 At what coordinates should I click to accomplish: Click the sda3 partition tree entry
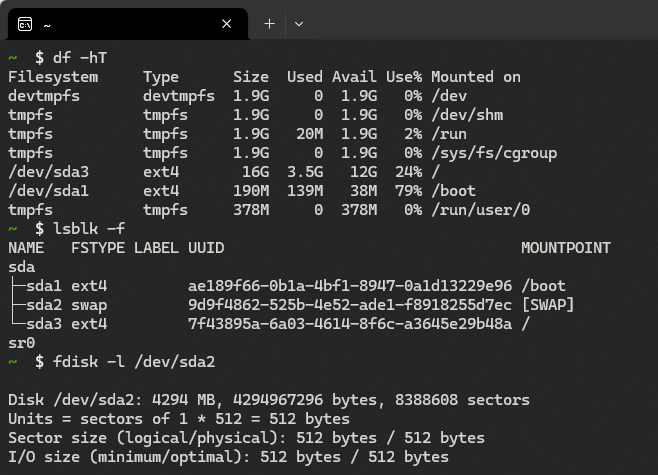coord(43,324)
